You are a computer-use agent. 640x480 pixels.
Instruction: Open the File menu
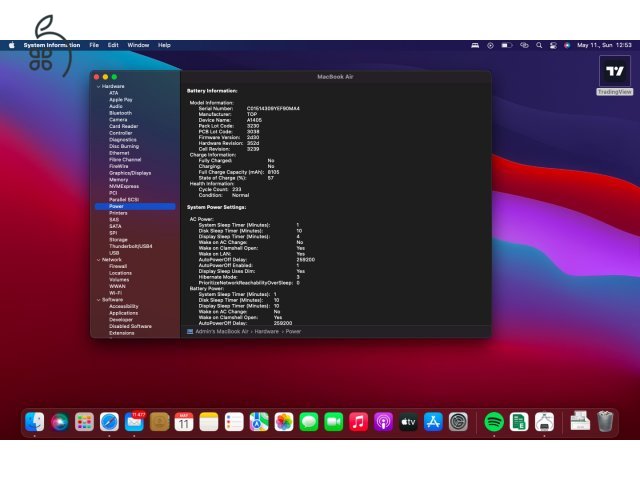94,45
